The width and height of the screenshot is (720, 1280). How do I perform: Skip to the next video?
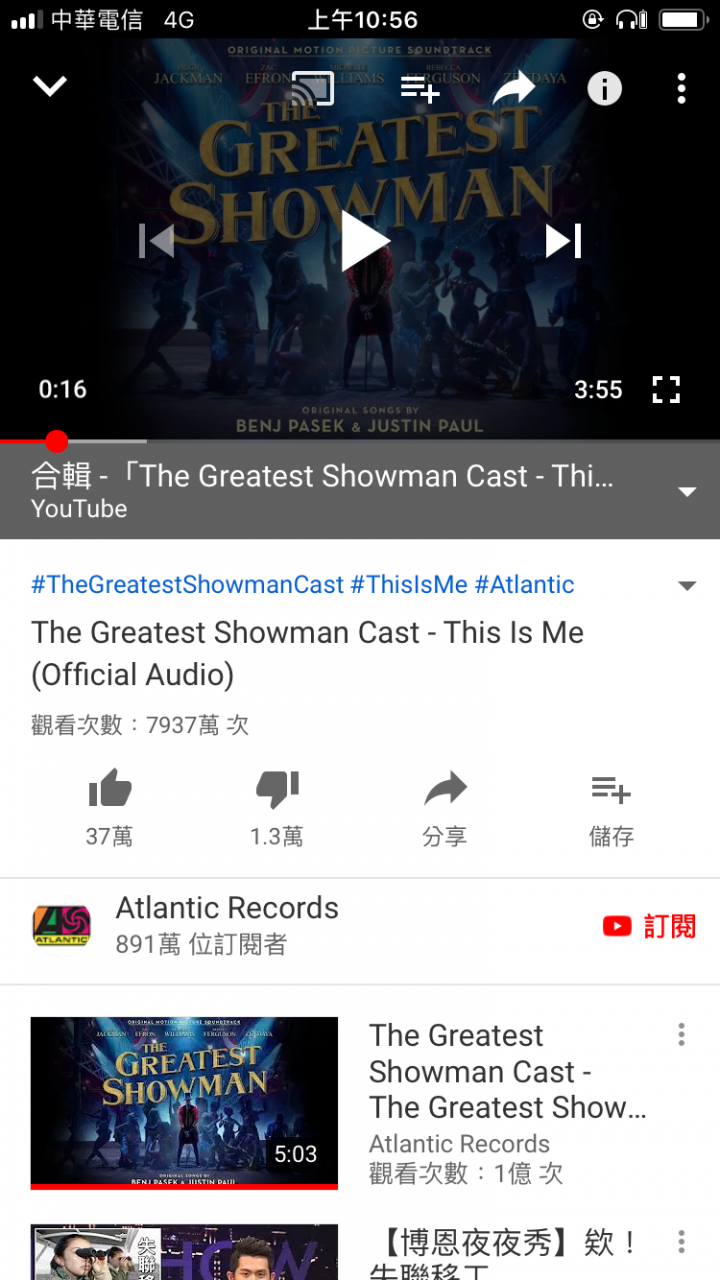tap(563, 241)
